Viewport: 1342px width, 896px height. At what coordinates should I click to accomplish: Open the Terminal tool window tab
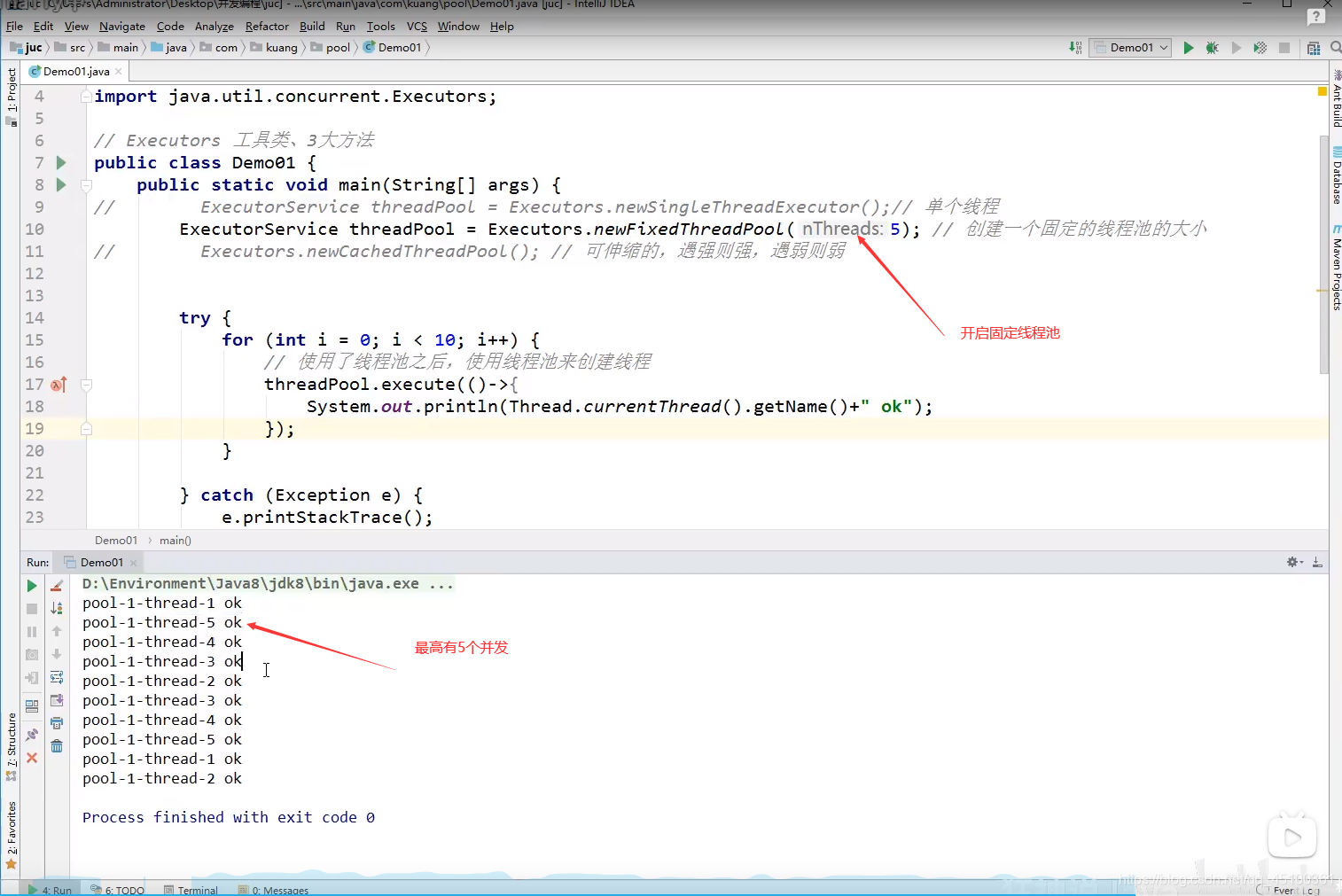click(191, 890)
